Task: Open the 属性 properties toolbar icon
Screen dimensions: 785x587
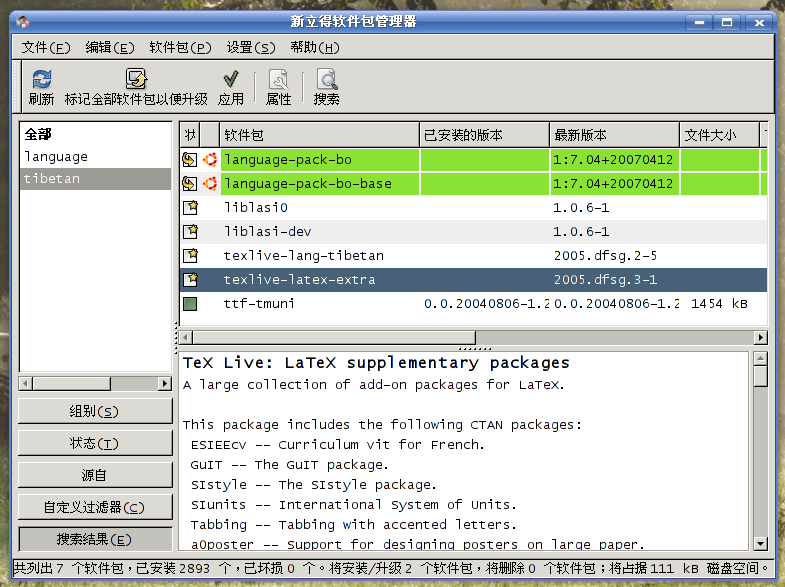Action: [278, 79]
